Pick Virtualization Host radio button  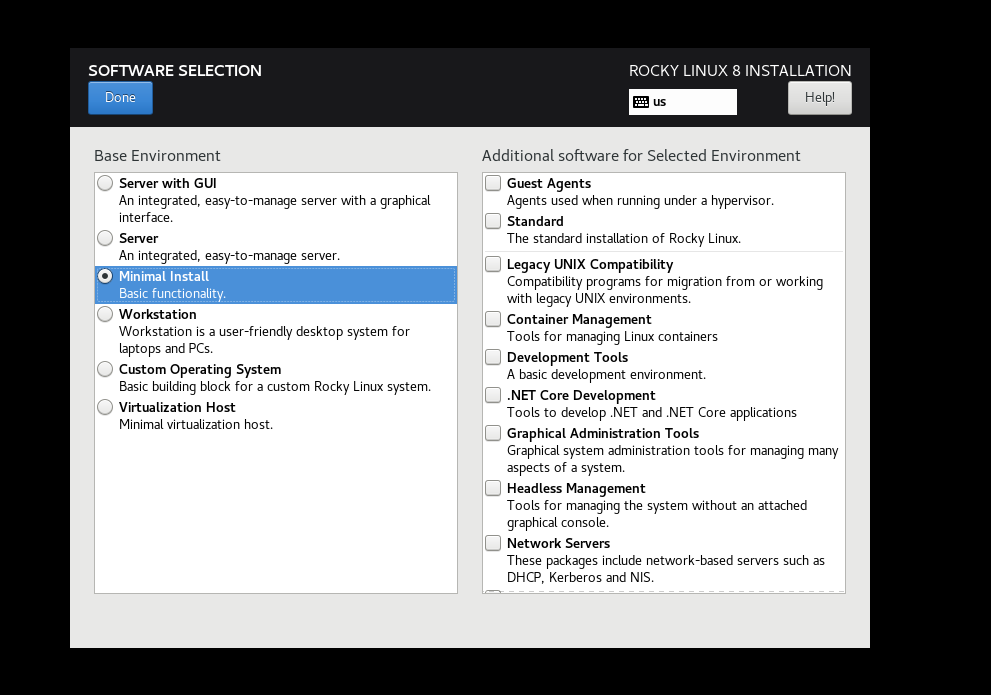point(105,407)
